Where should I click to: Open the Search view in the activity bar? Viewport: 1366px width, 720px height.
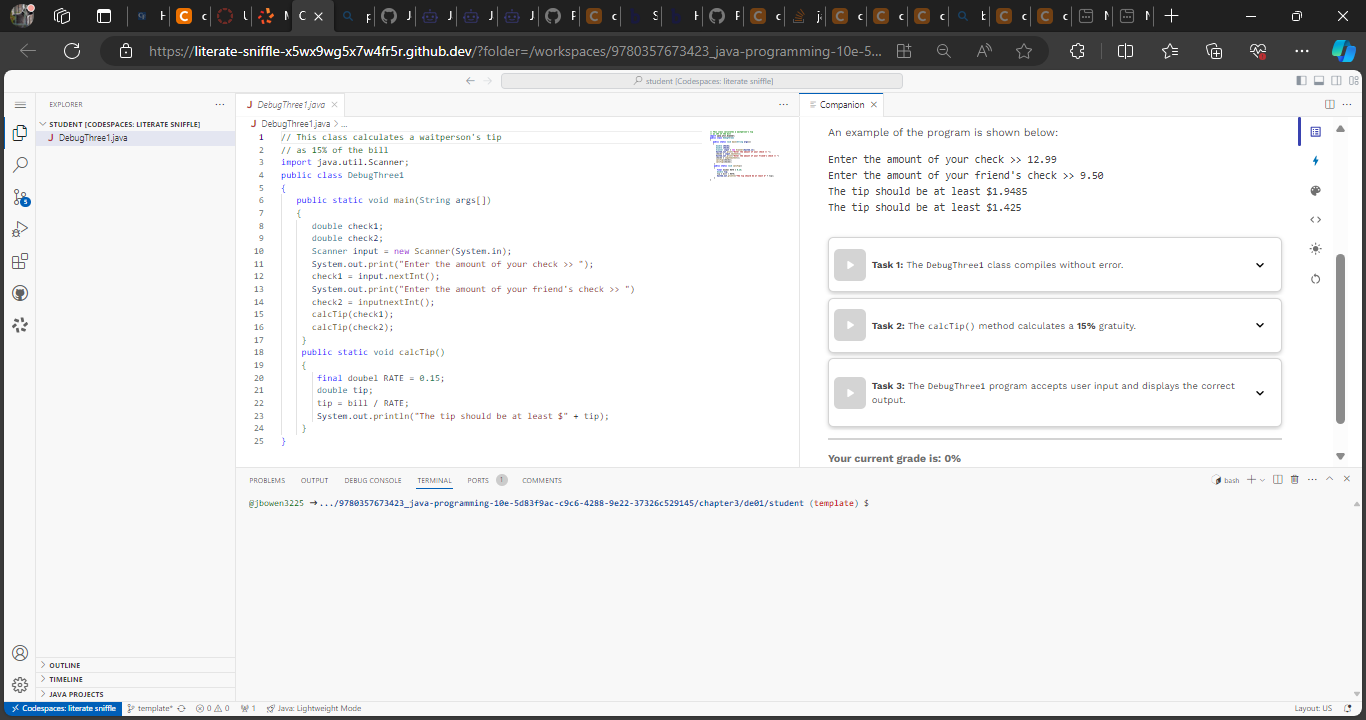pos(20,164)
